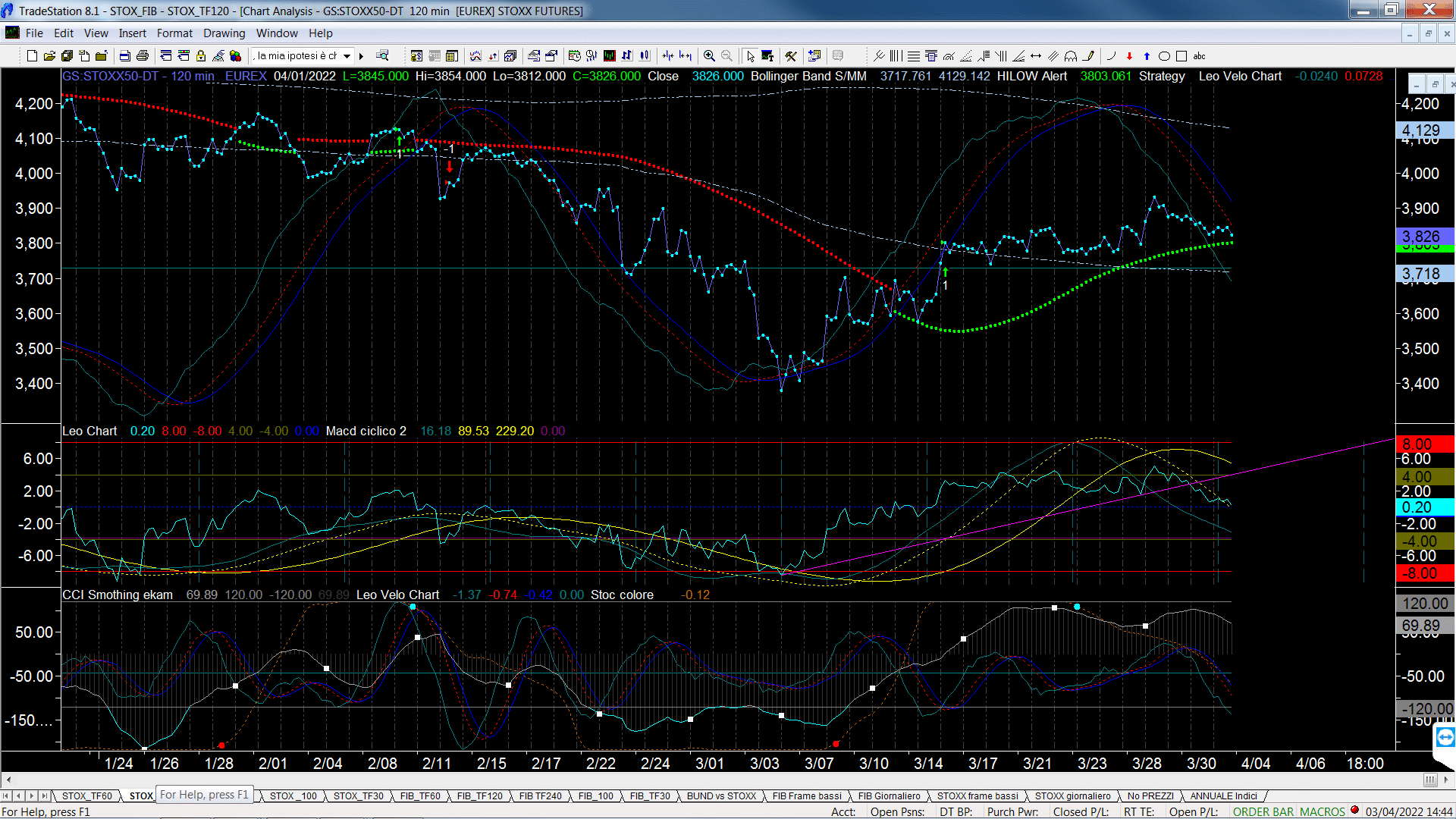The image size is (1456, 819).
Task: Select the parallel lines drawing tool
Action: point(1053,55)
